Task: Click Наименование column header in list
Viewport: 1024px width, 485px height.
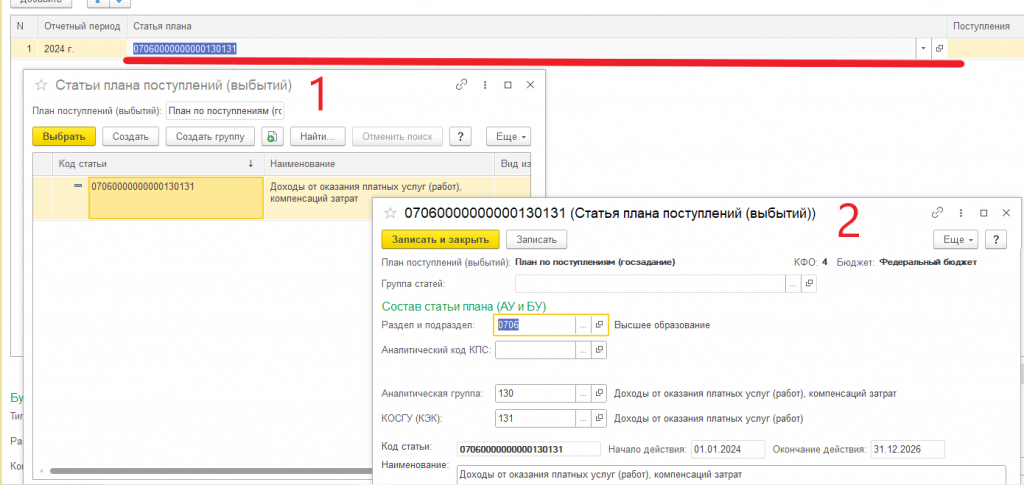Action: click(379, 164)
